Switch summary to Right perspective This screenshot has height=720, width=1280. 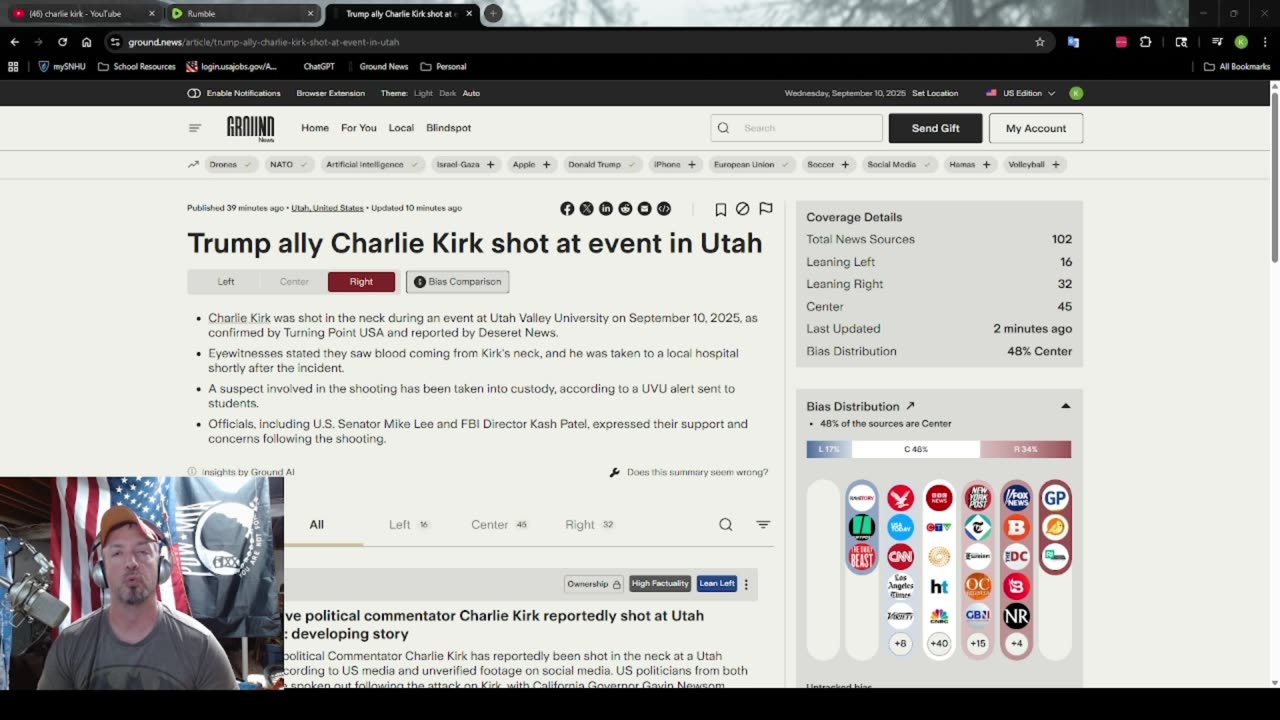pos(361,282)
